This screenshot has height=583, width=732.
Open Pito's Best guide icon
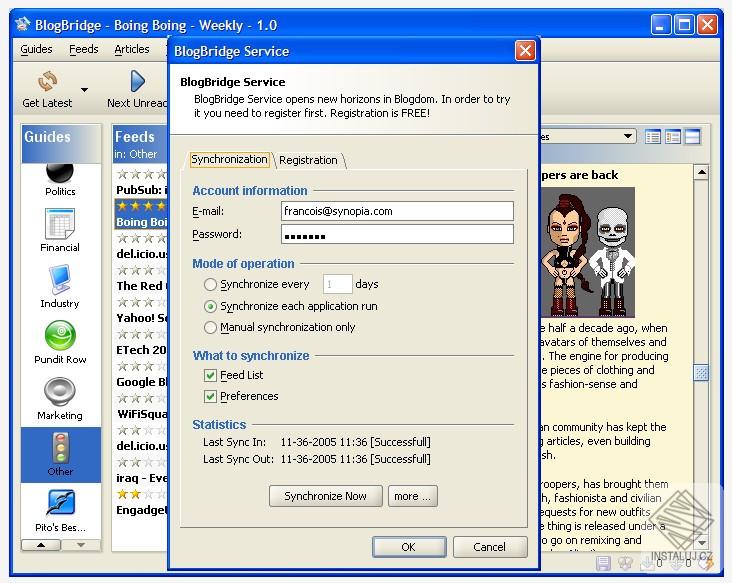pos(60,504)
